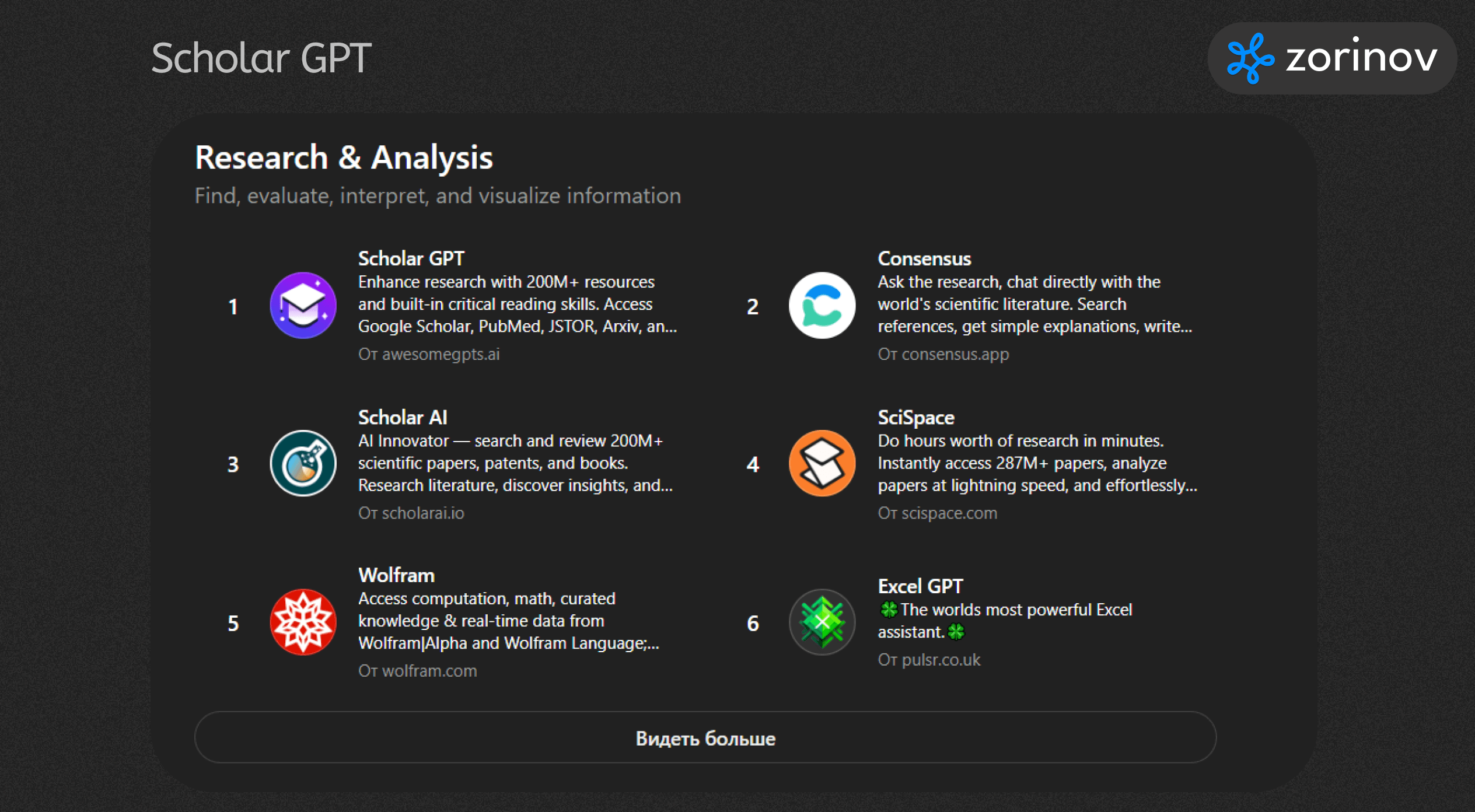Click the Research & Analysis heading
1475x812 pixels.
click(x=344, y=157)
